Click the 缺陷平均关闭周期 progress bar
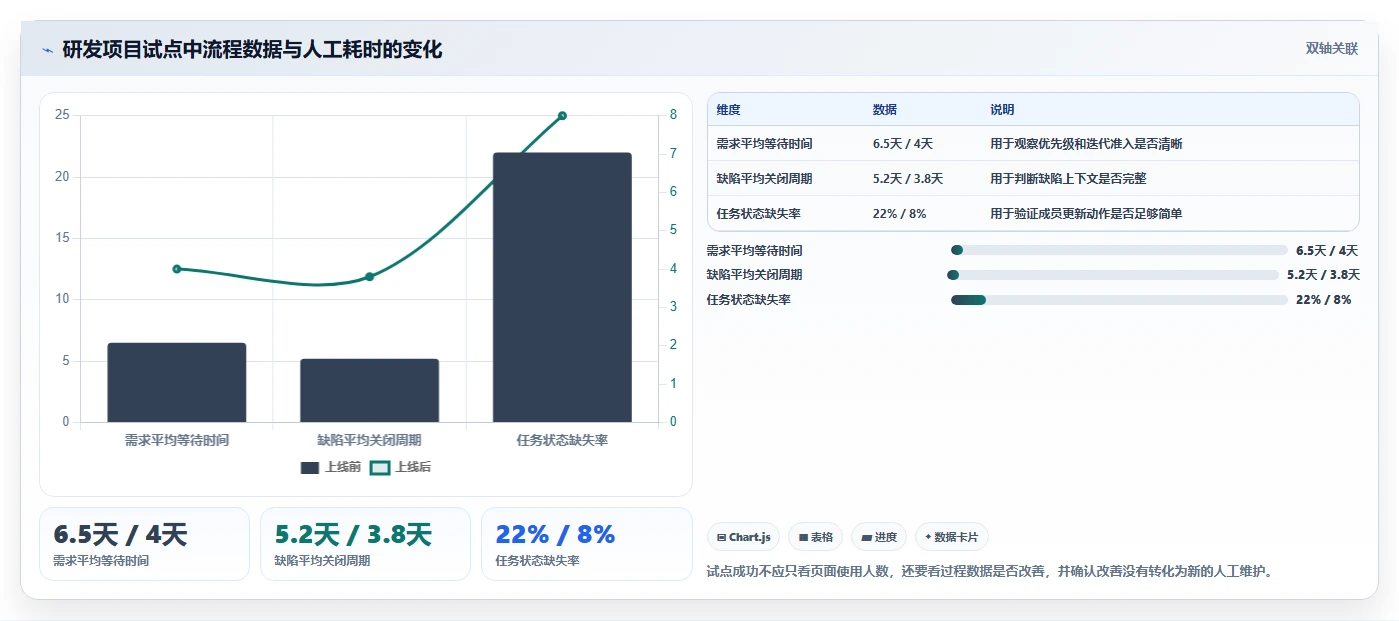 click(1113, 275)
